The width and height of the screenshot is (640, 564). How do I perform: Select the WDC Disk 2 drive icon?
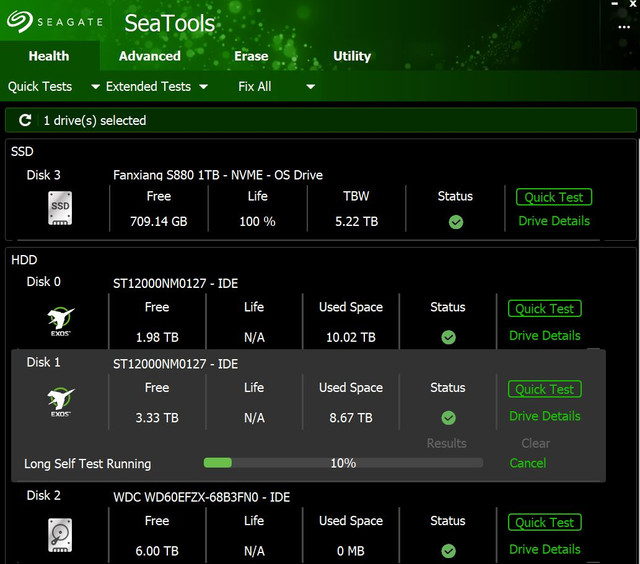(x=61, y=534)
